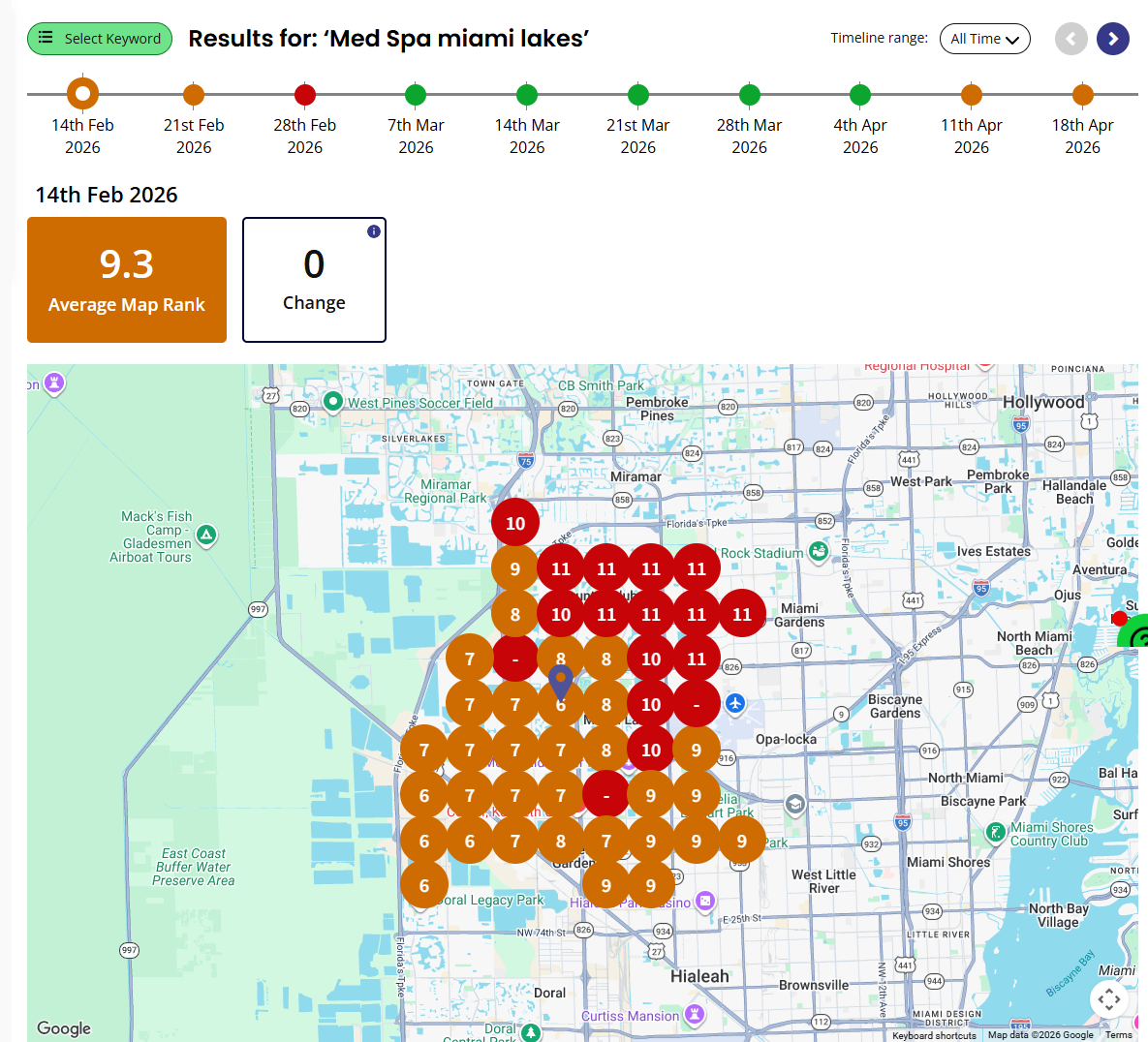
Task: Click the previous timeline arrow button
Action: tap(1071, 39)
